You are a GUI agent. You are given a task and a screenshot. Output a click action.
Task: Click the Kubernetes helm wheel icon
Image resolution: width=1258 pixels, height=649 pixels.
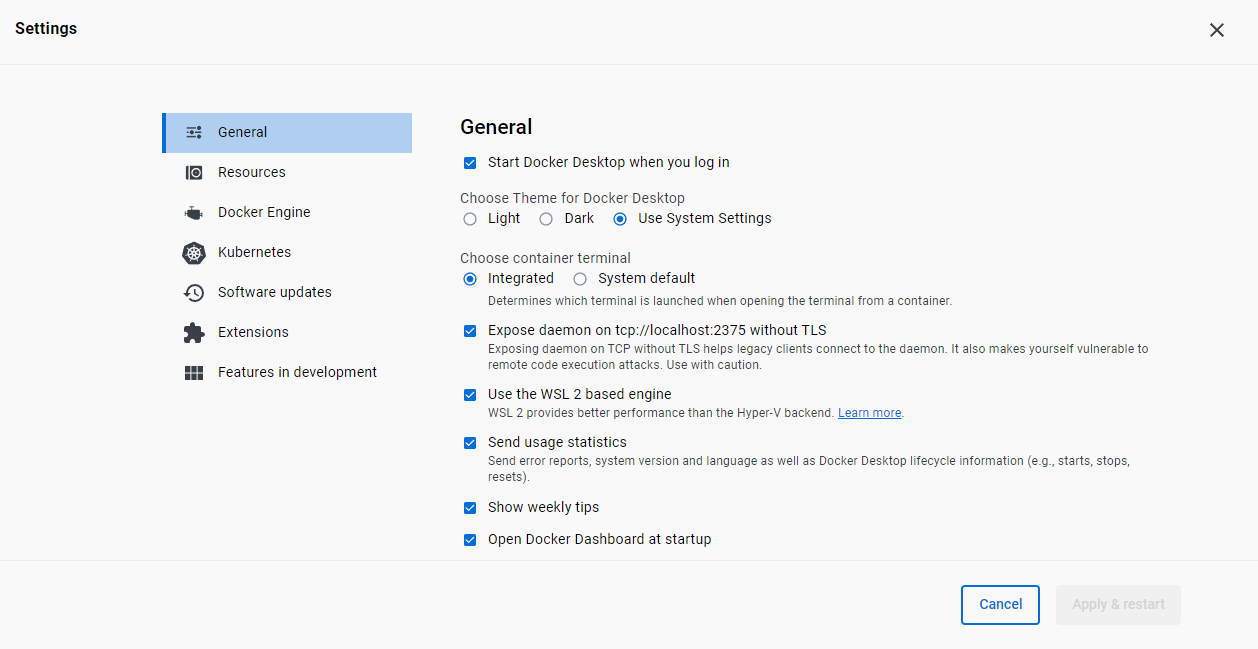[194, 253]
